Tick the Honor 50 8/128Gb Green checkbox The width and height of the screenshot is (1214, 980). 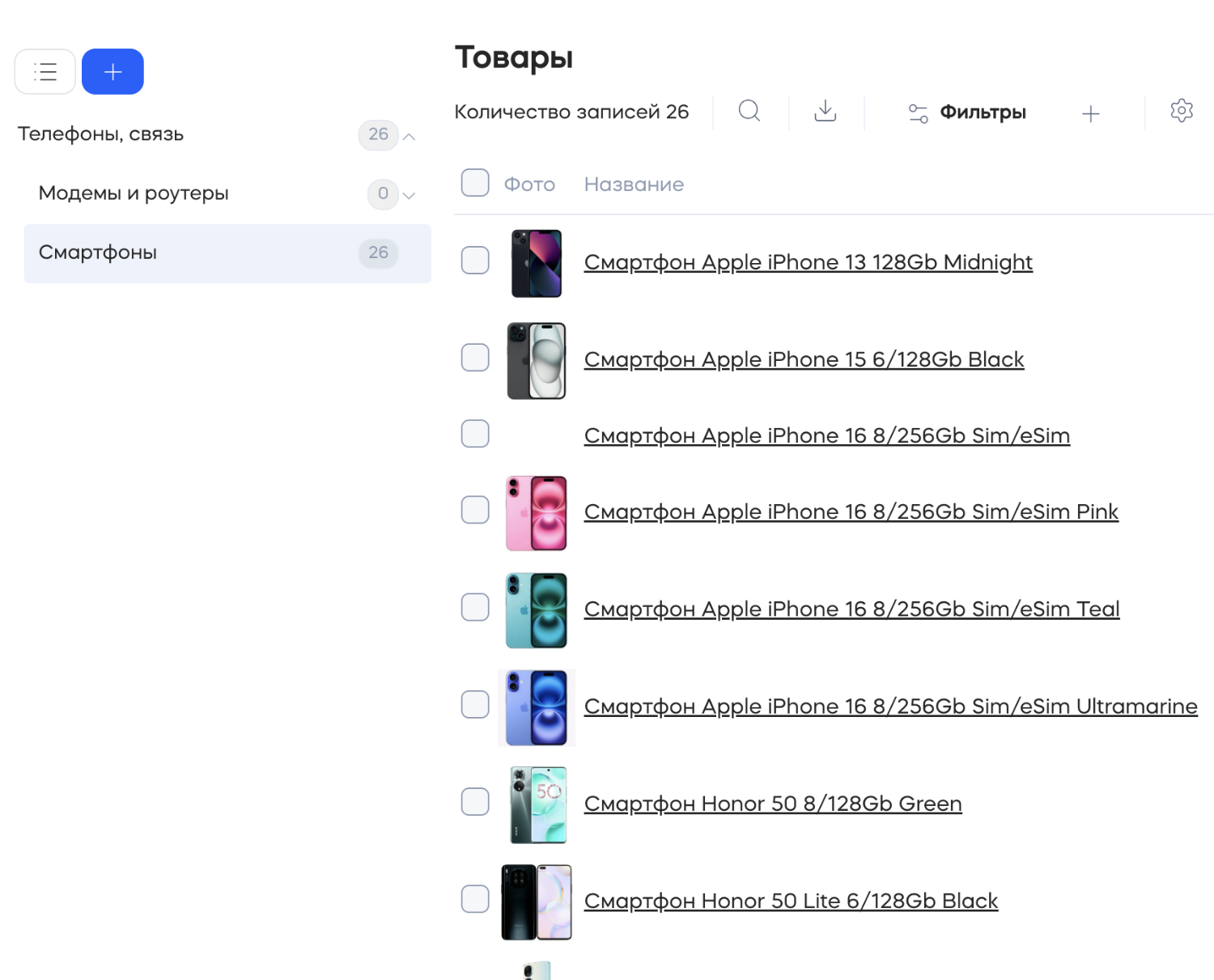point(475,802)
